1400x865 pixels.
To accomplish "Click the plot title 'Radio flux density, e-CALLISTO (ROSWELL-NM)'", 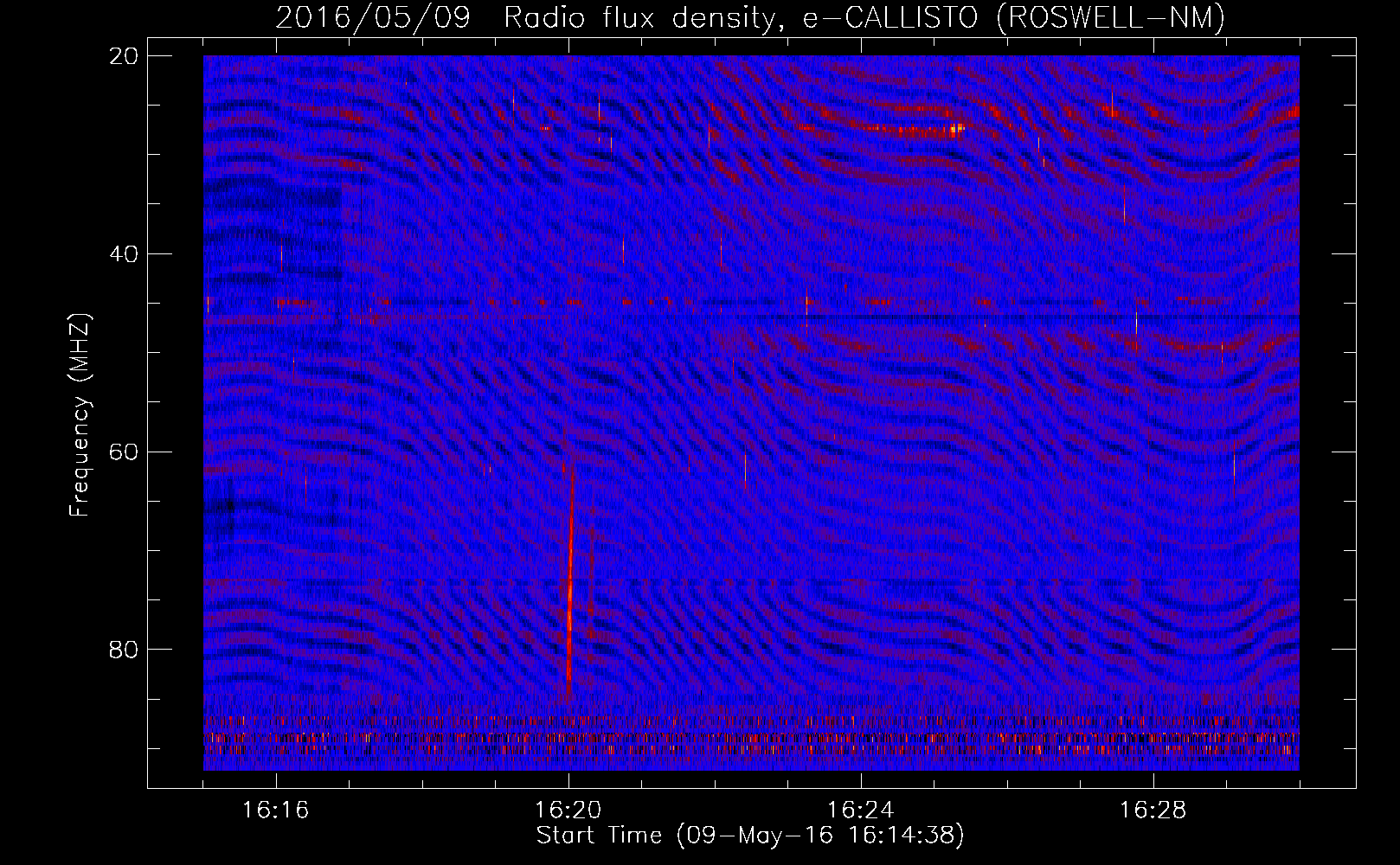I will tap(864, 16).
